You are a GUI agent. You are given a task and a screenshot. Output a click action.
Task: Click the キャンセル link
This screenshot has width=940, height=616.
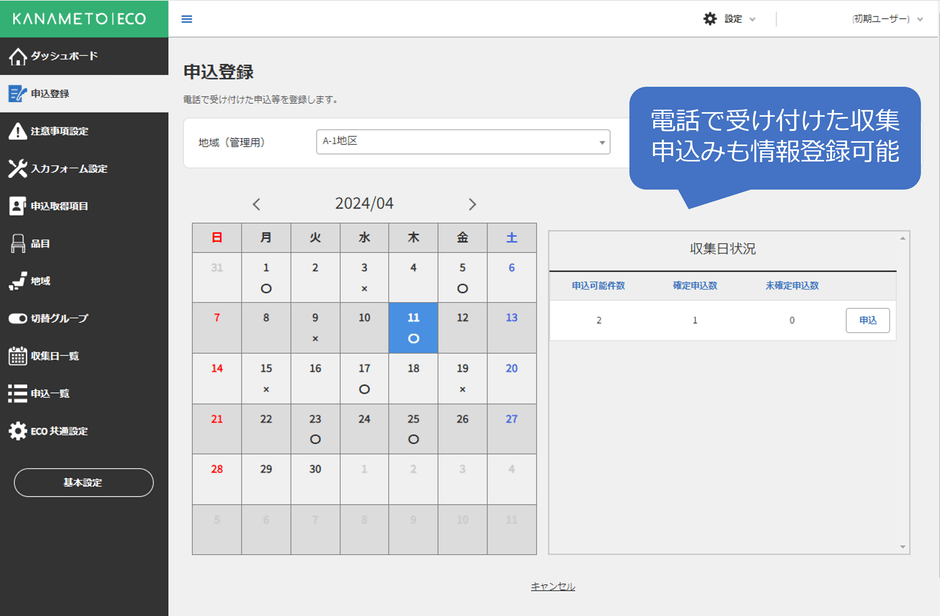(553, 586)
